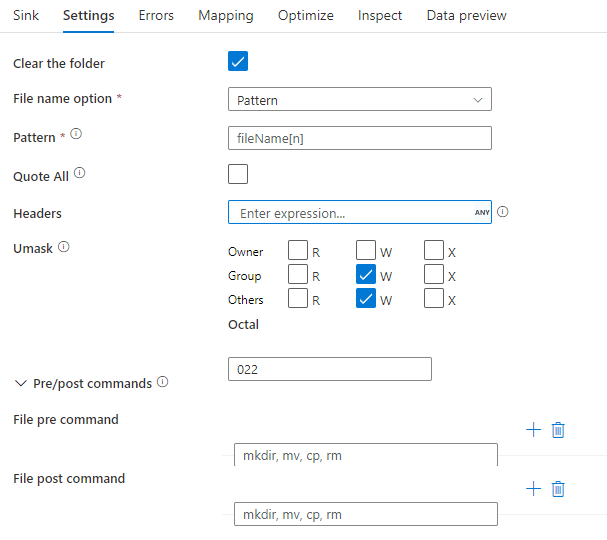Viewport: 607px width, 540px height.
Task: Enable the Quote All checkbox
Action: tap(238, 175)
